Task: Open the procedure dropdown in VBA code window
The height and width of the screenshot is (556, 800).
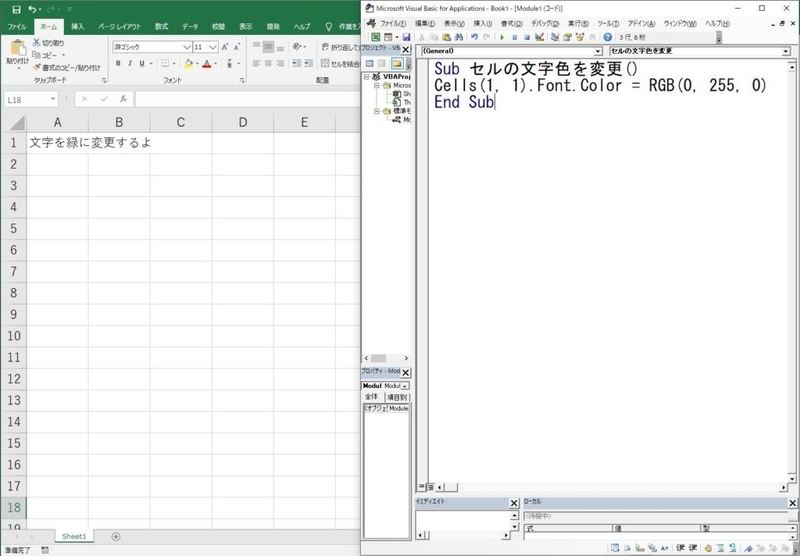Action: [786, 52]
